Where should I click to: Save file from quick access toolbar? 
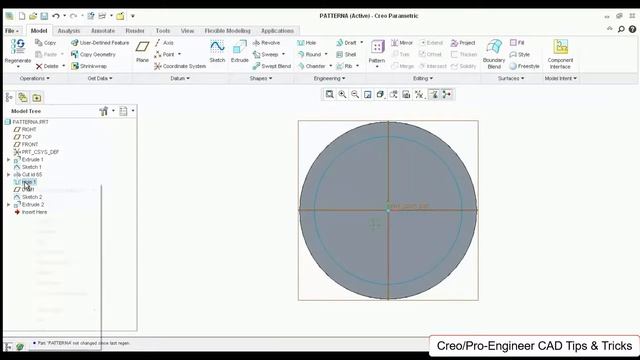44,16
